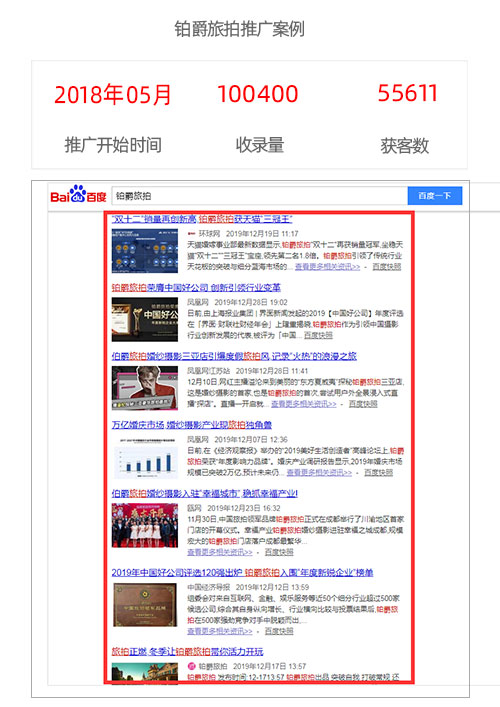
Task: Click the Baidu logo
Action: [x=78, y=194]
